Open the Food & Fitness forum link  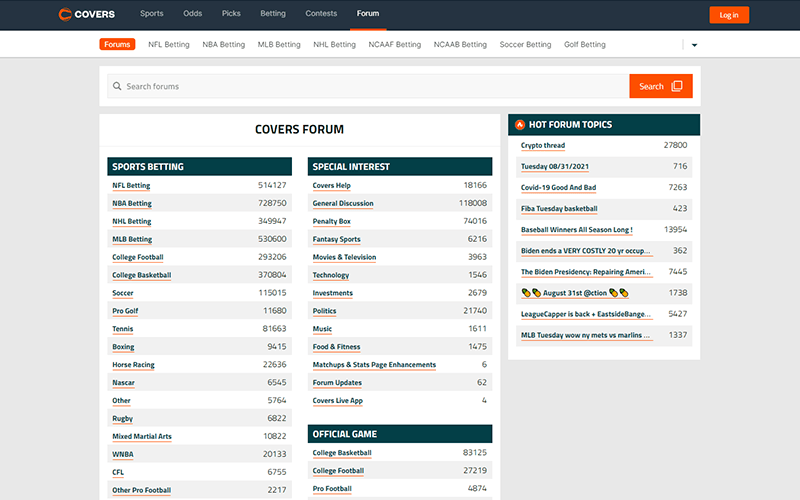[x=337, y=347]
